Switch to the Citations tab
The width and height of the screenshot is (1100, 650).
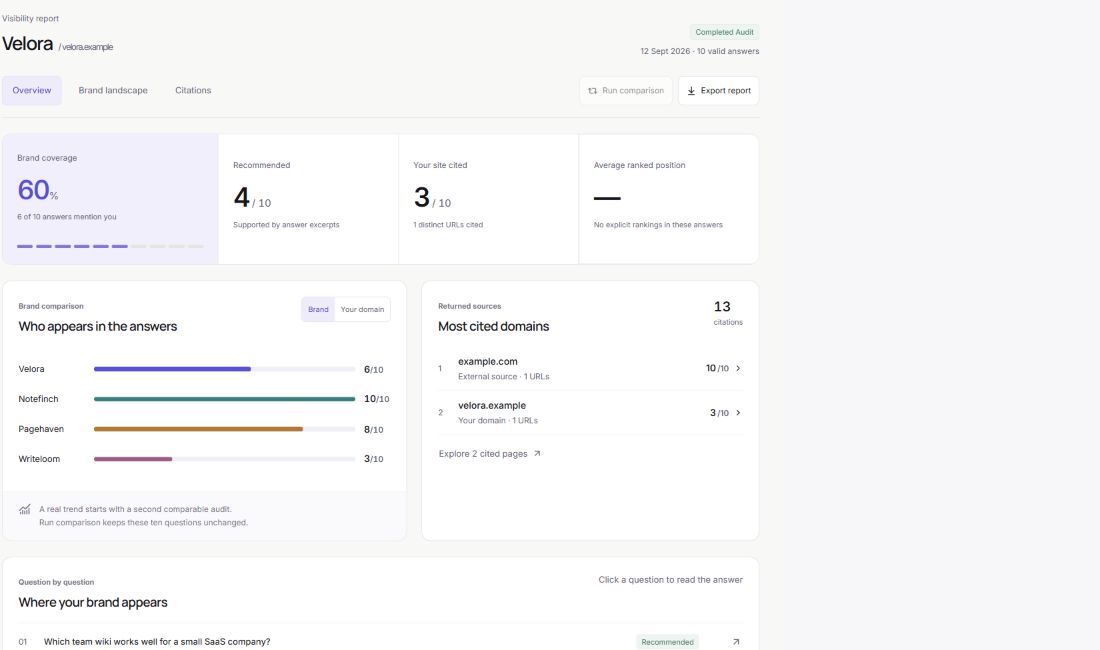coord(193,90)
